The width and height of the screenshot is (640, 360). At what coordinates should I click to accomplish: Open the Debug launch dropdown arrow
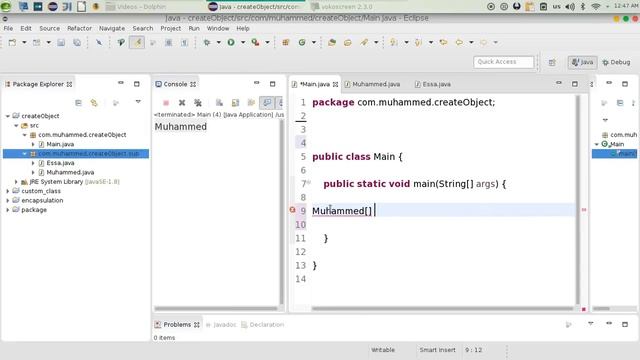(x=218, y=42)
